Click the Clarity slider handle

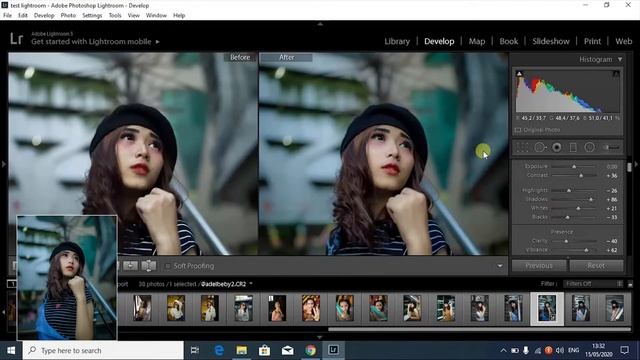point(566,241)
